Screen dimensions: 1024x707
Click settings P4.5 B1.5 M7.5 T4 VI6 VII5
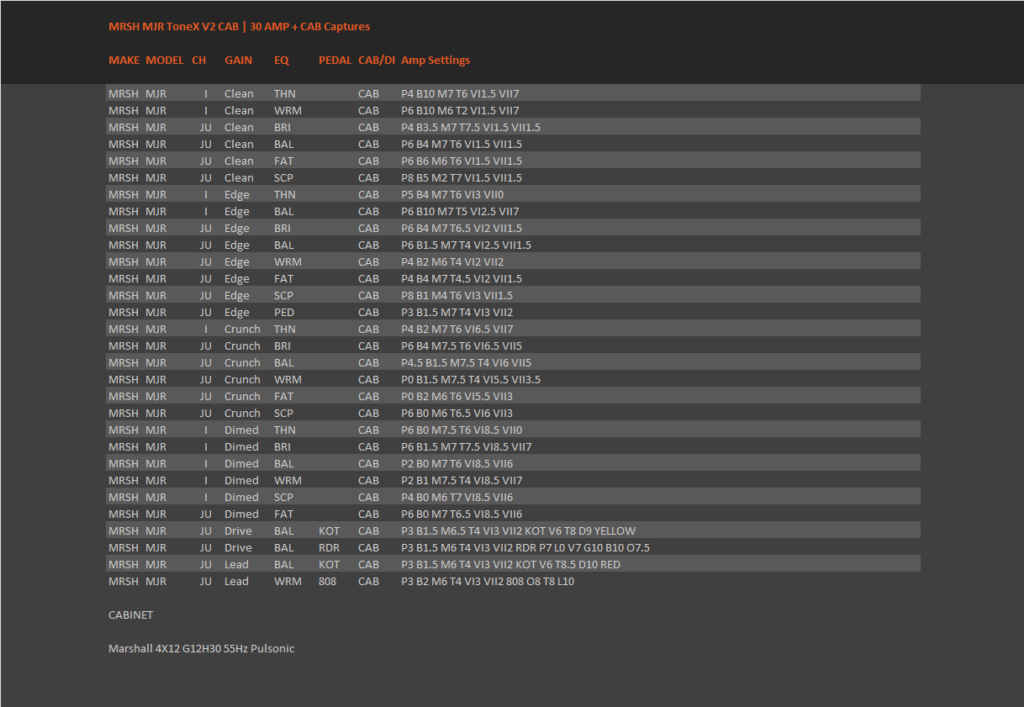click(x=466, y=363)
